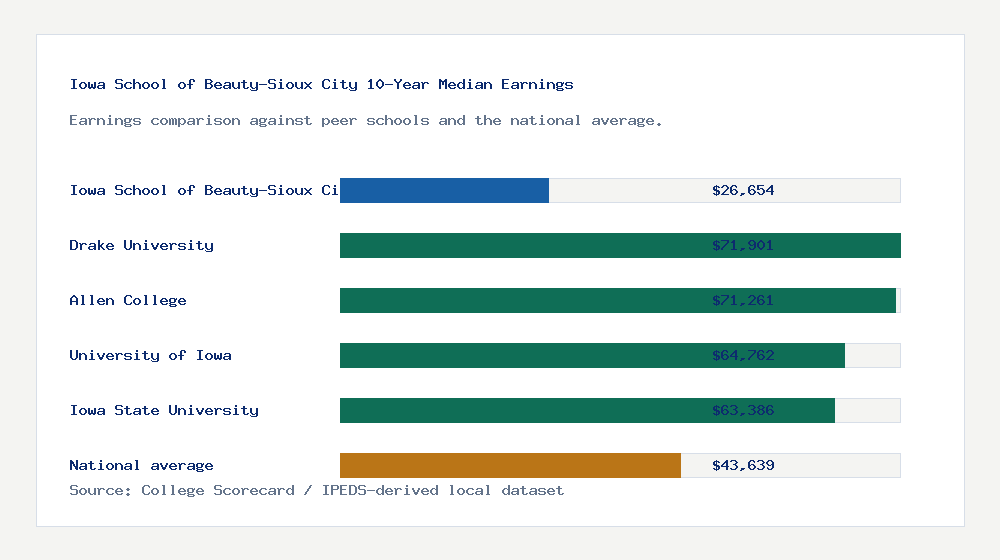The width and height of the screenshot is (1000, 560).
Task: Click the blue Iowa School of Beauty bar
Action: pos(445,191)
